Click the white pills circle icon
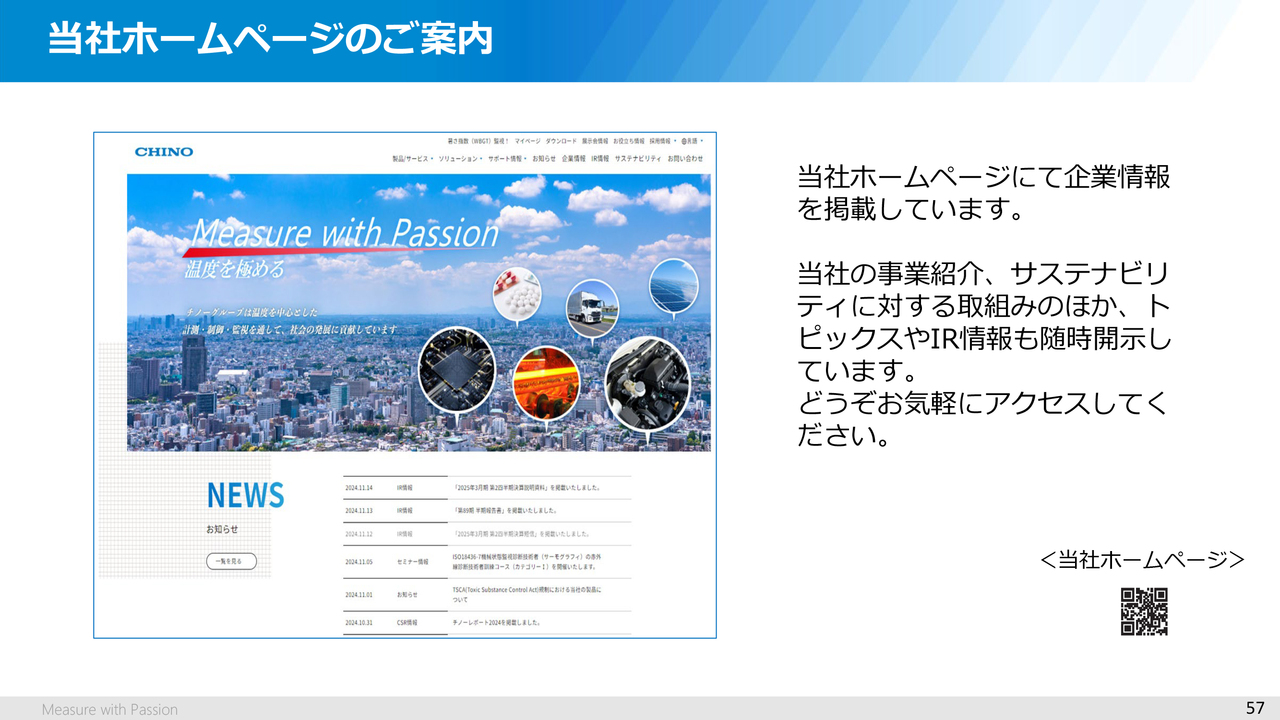The width and height of the screenshot is (1280, 720). point(516,296)
